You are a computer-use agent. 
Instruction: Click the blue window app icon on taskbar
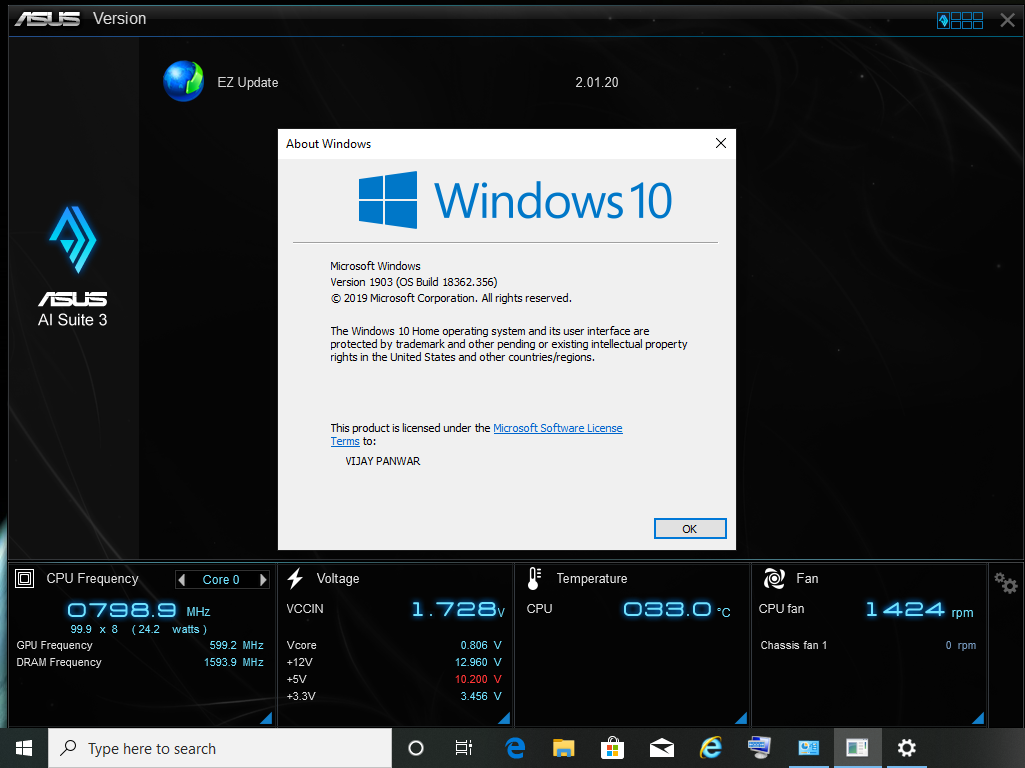(808, 748)
